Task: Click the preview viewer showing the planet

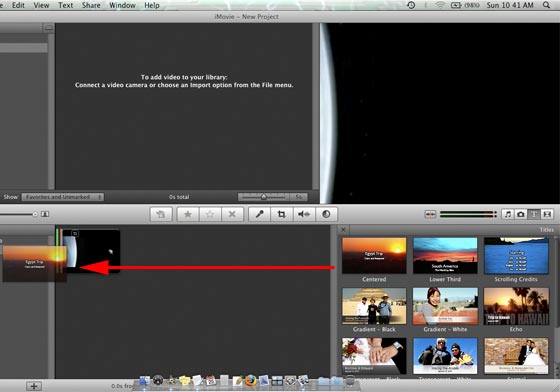Action: point(440,113)
